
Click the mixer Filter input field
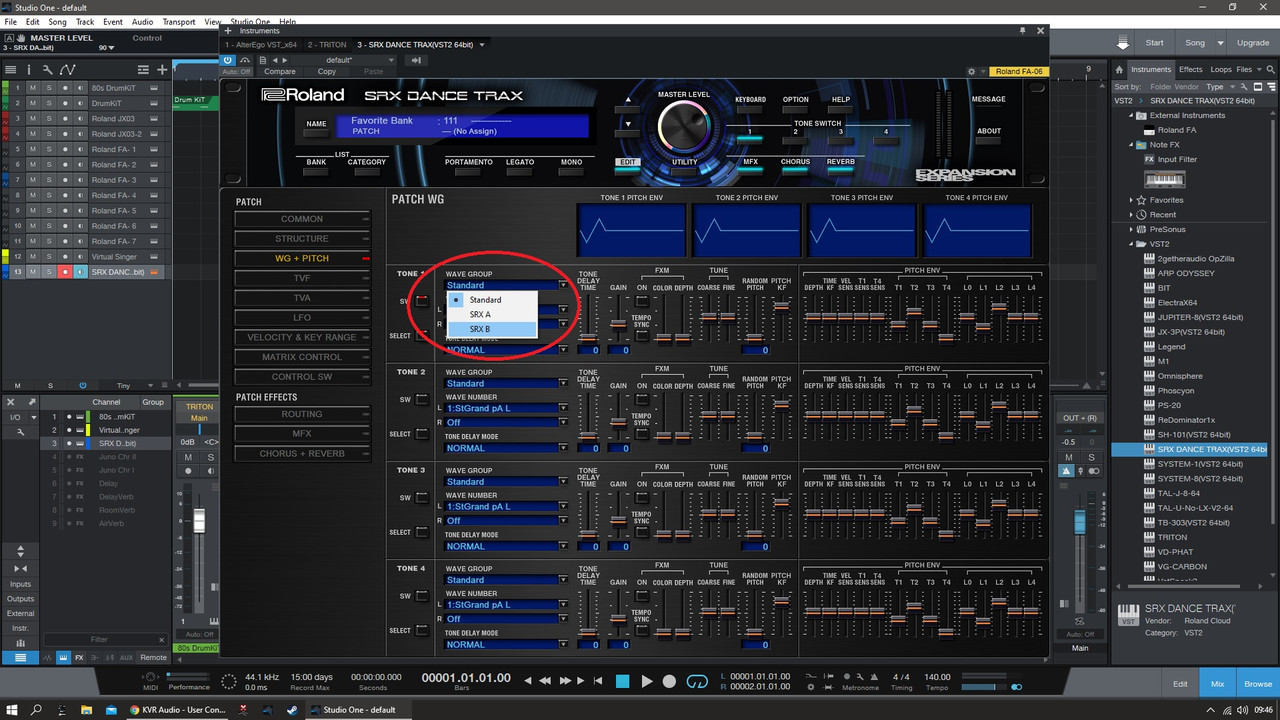coord(99,639)
